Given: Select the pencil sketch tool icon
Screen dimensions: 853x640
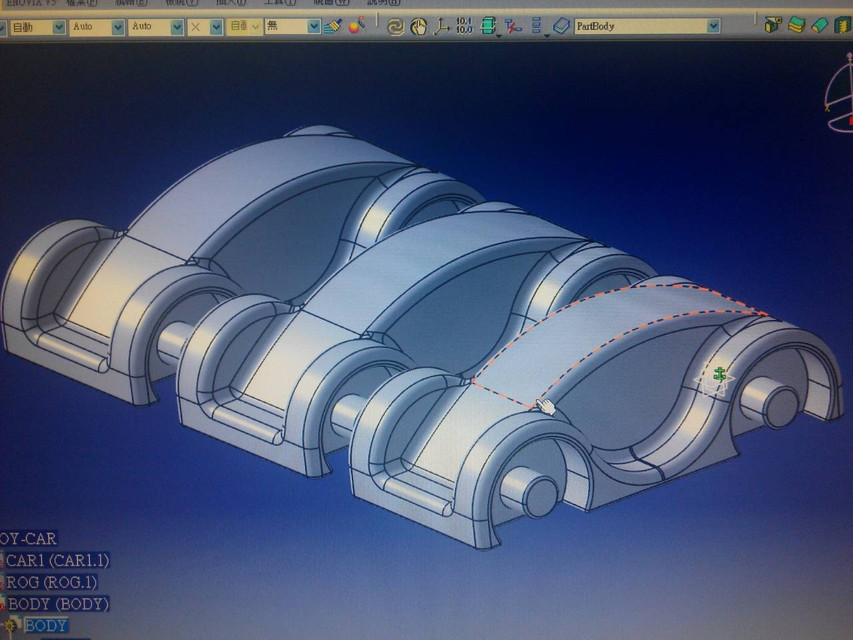Looking at the screenshot, I should 332,27.
